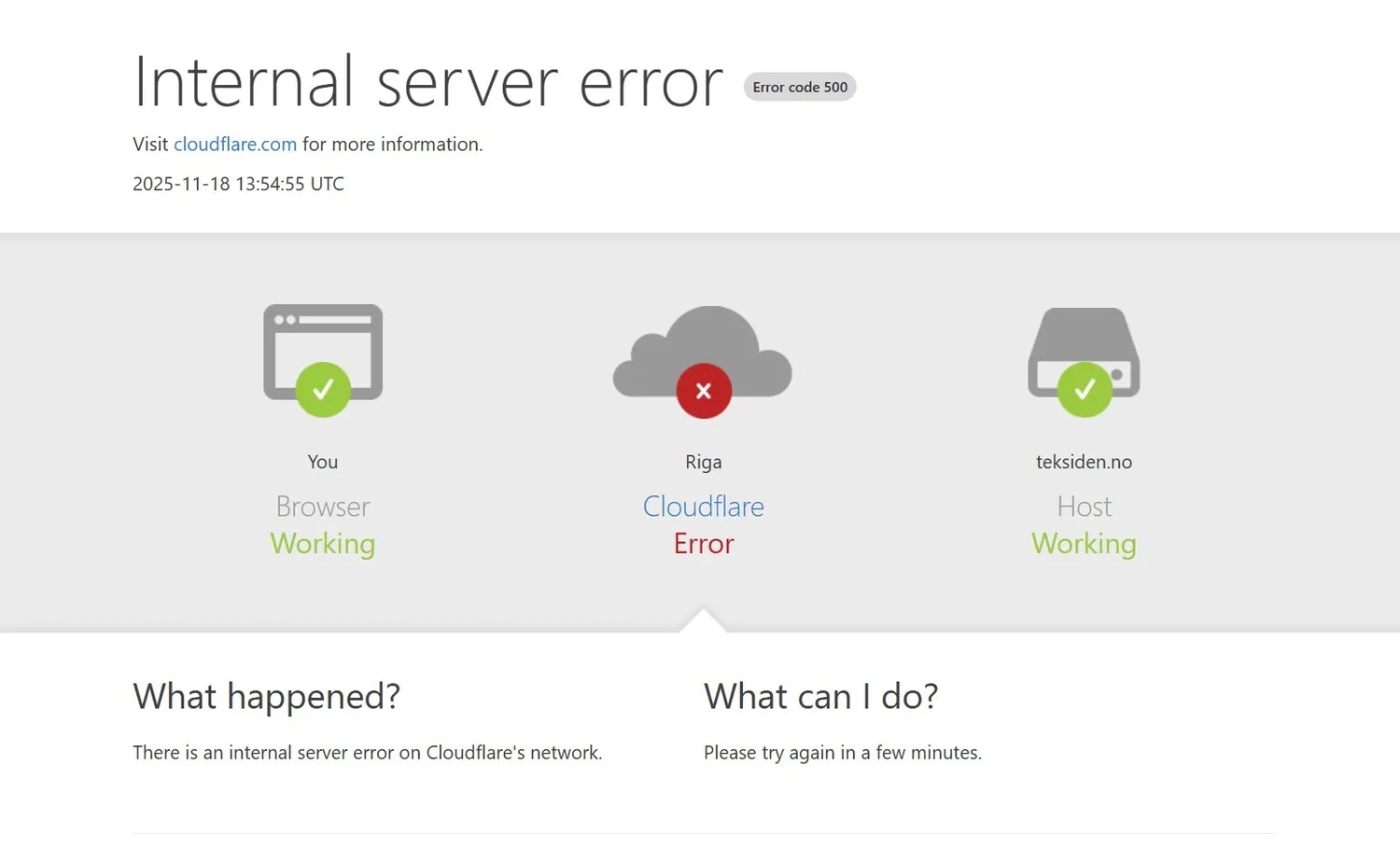Image resolution: width=1400 pixels, height=862 pixels.
Task: Click the Working status under Browser
Action: pyautogui.click(x=323, y=544)
